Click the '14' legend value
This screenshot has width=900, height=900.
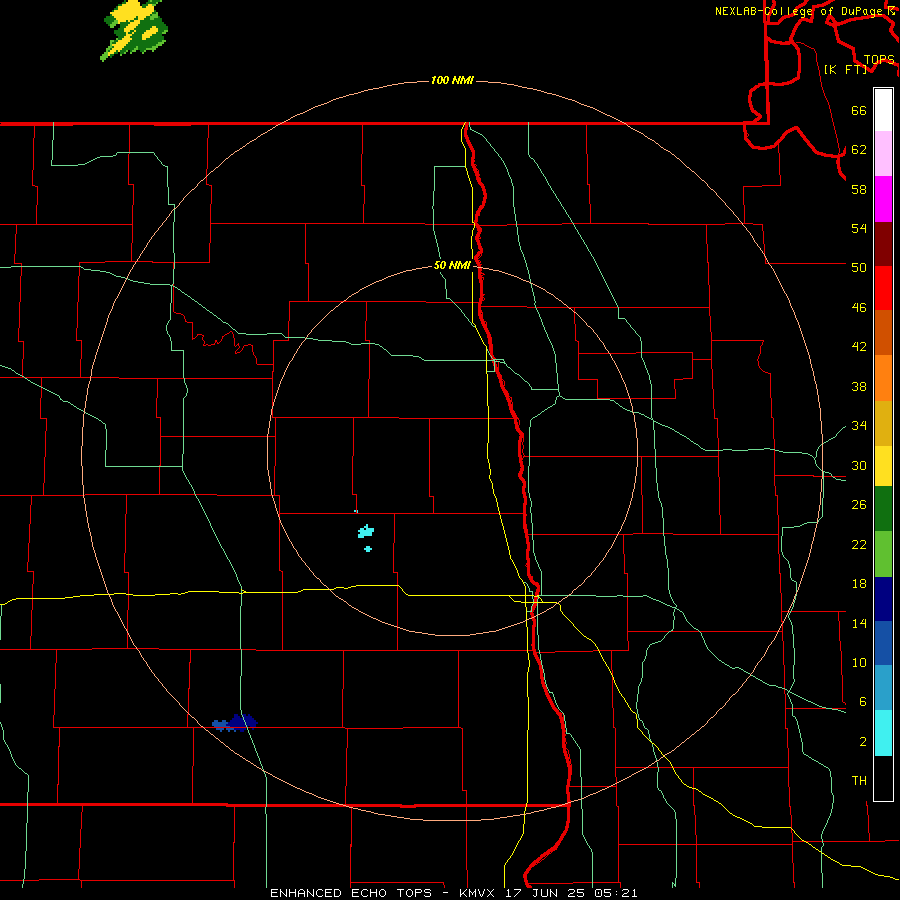859,623
